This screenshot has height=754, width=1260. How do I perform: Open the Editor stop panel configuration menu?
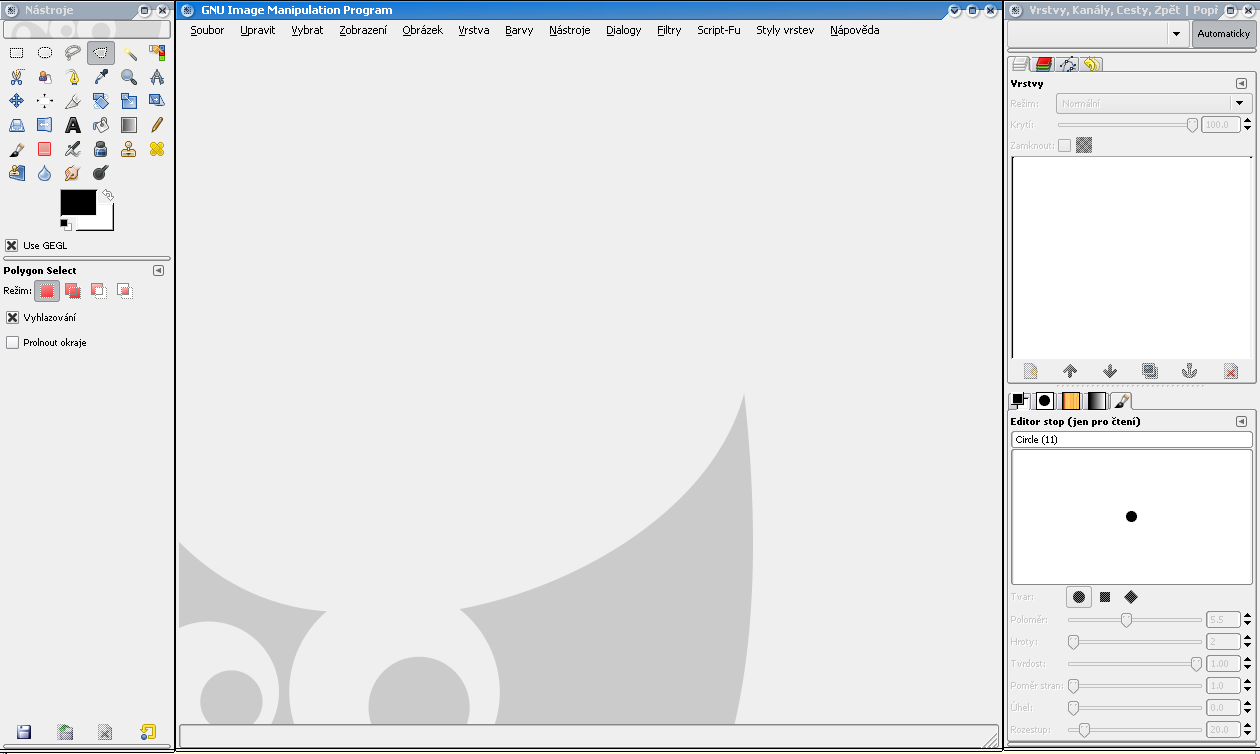tap(1241, 422)
